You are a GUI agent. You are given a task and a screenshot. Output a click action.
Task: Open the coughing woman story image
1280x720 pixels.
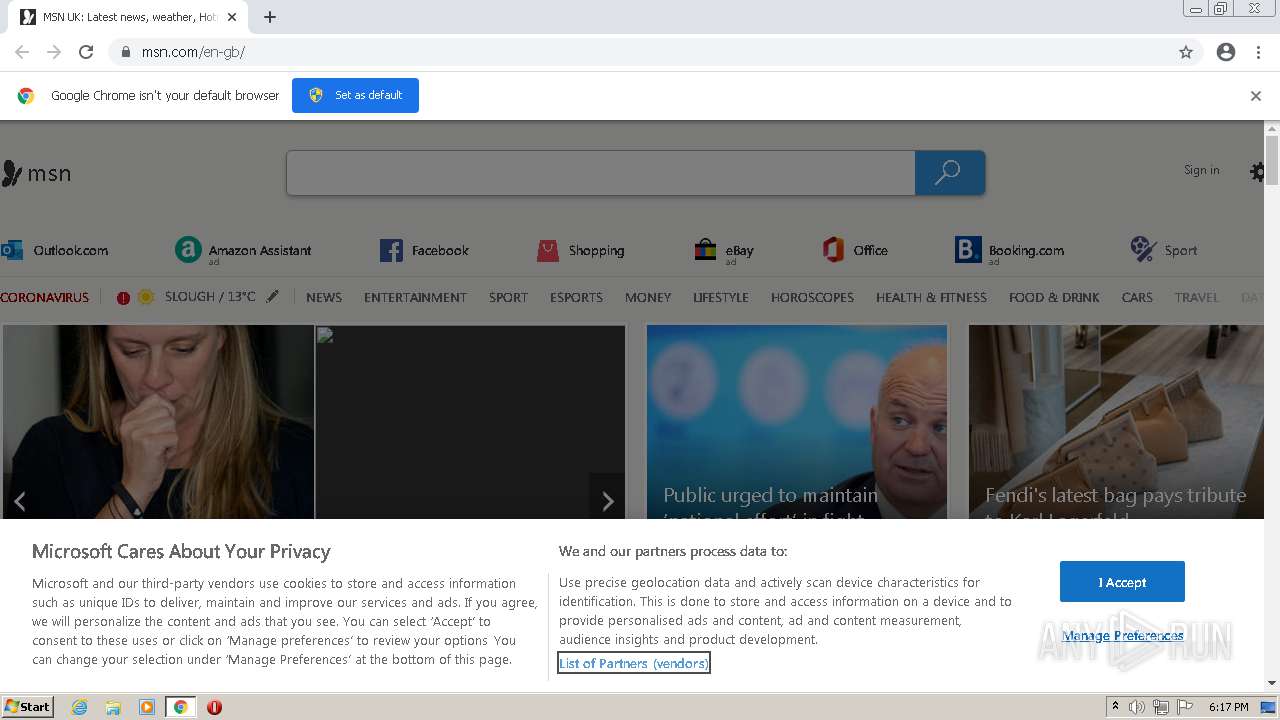(158, 421)
